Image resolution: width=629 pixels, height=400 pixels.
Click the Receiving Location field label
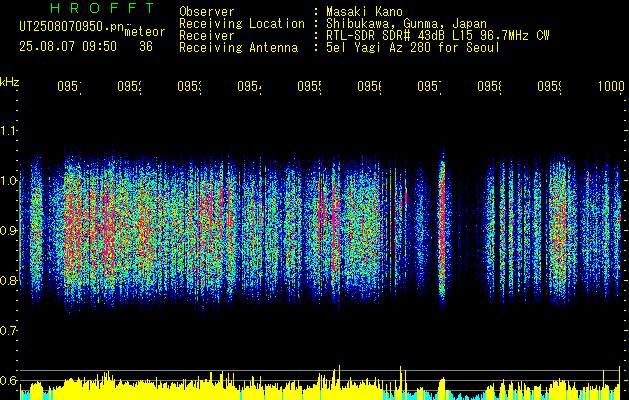pos(242,24)
